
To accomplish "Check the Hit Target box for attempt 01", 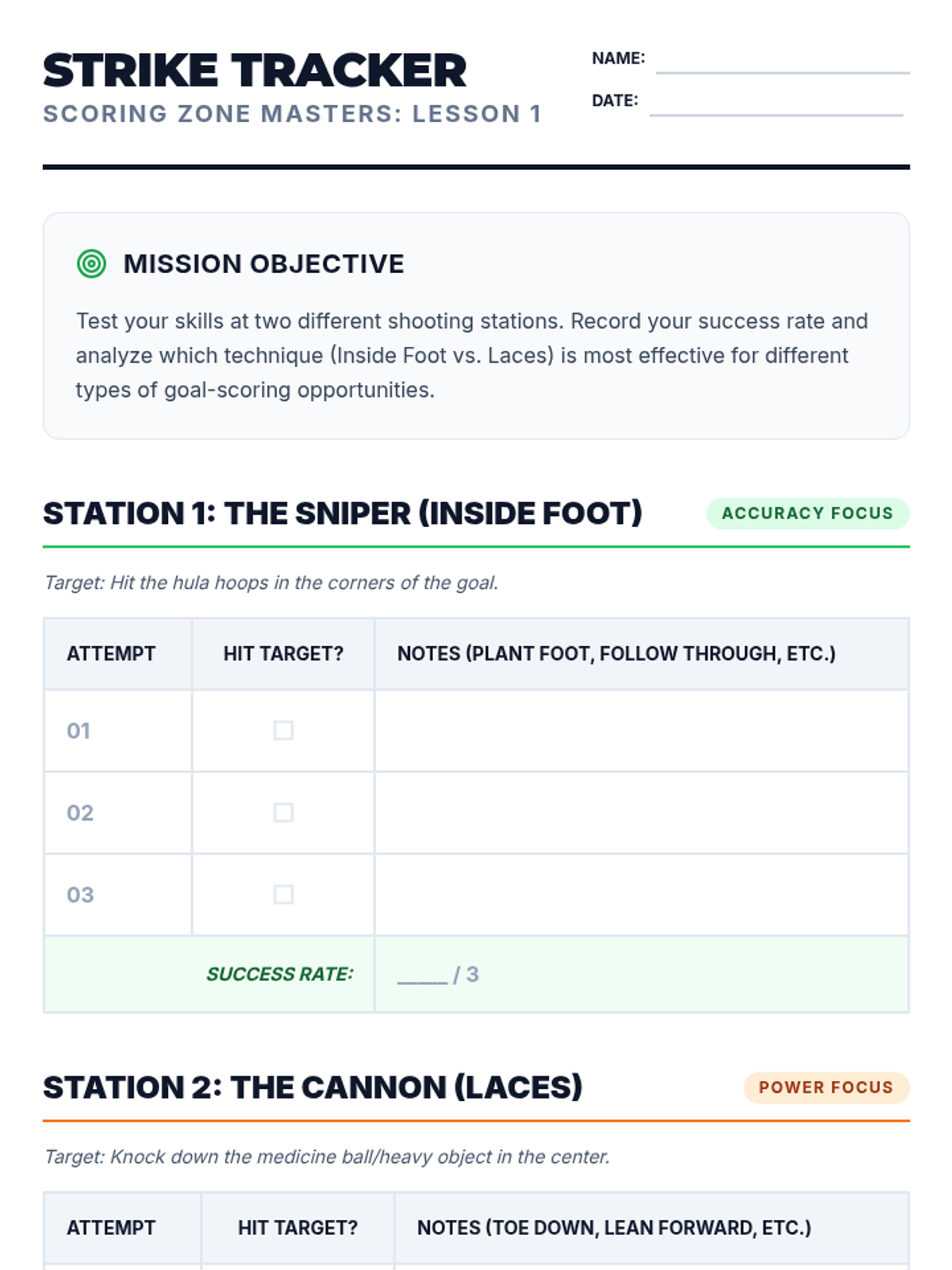I will click(283, 730).
